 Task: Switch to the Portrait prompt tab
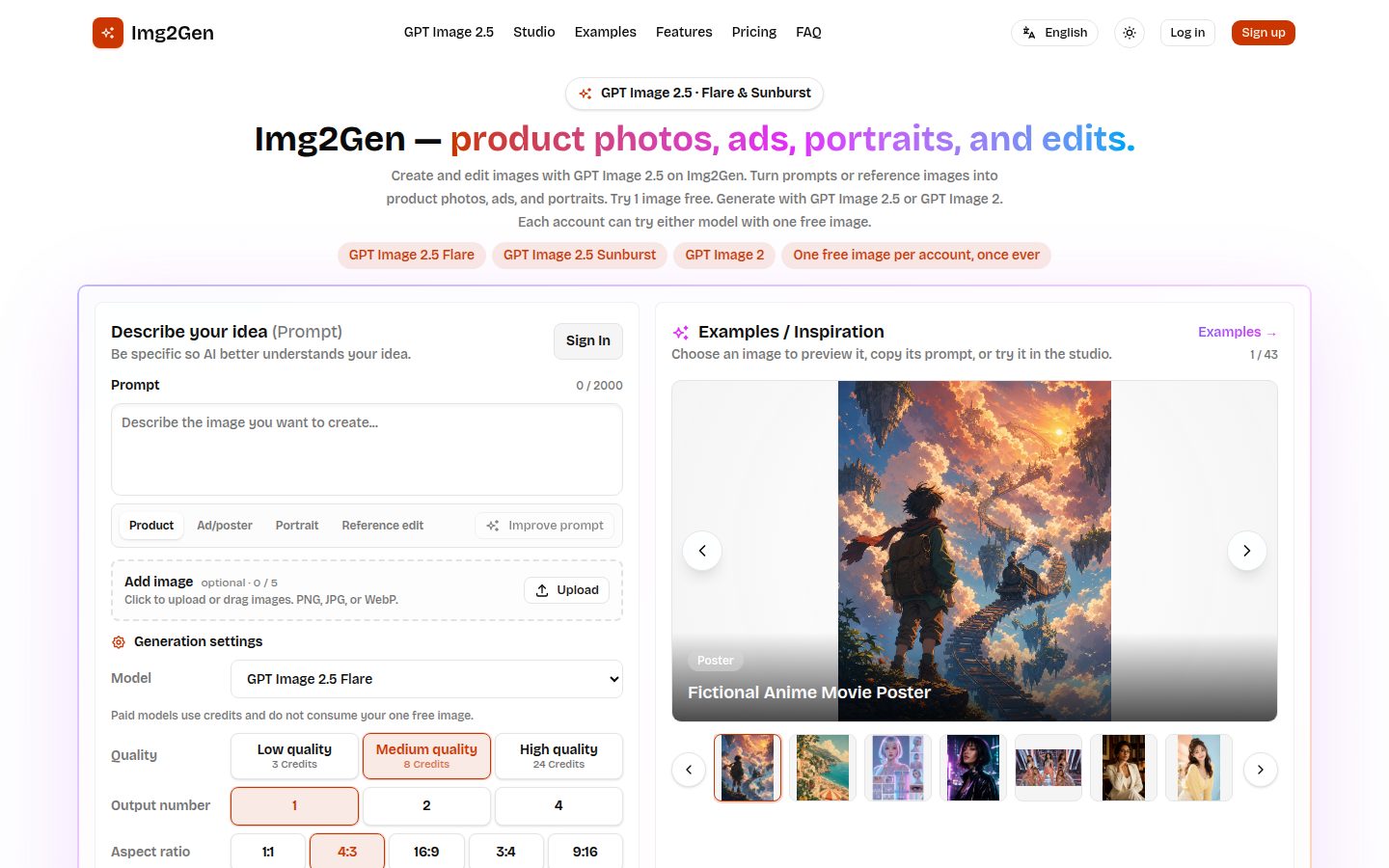click(x=297, y=526)
